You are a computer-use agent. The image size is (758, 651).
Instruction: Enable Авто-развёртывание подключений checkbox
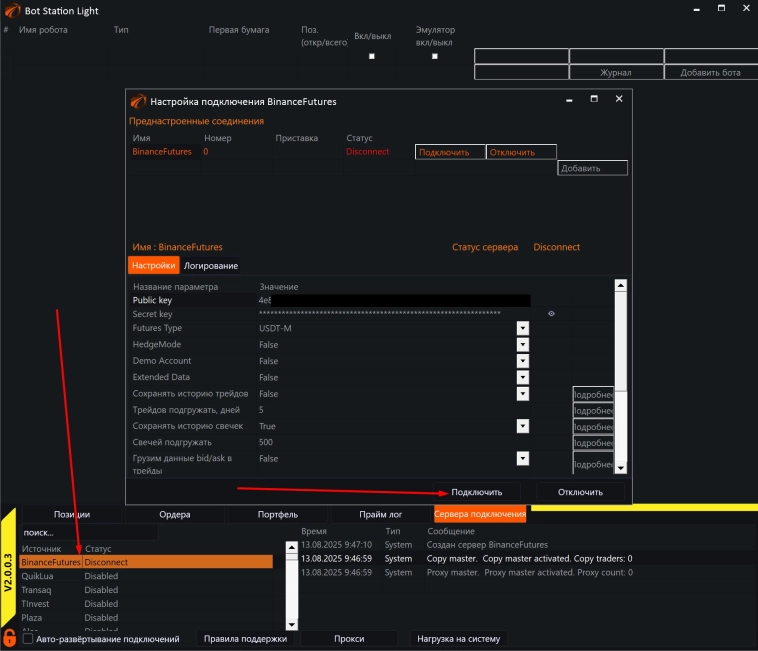click(28, 638)
